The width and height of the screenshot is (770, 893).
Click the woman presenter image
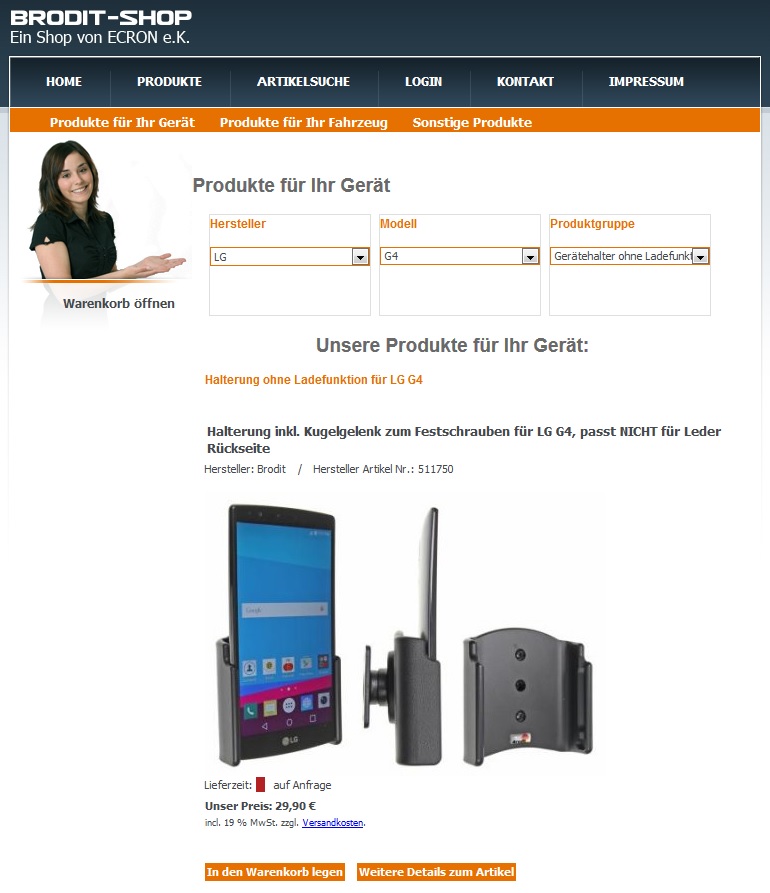click(x=105, y=211)
